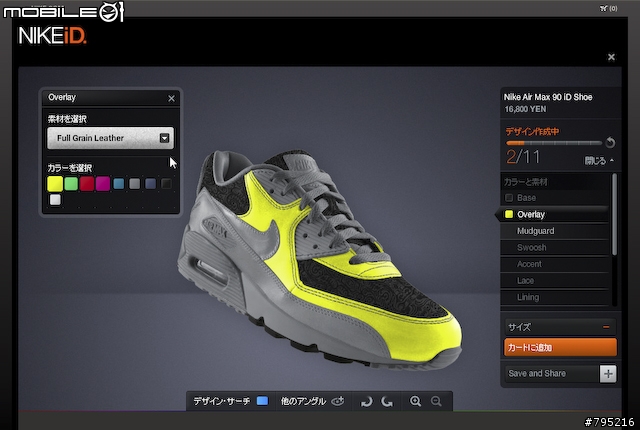The height and width of the screenshot is (430, 640).
Task: Select the Swoosh part in the list
Action: point(555,248)
